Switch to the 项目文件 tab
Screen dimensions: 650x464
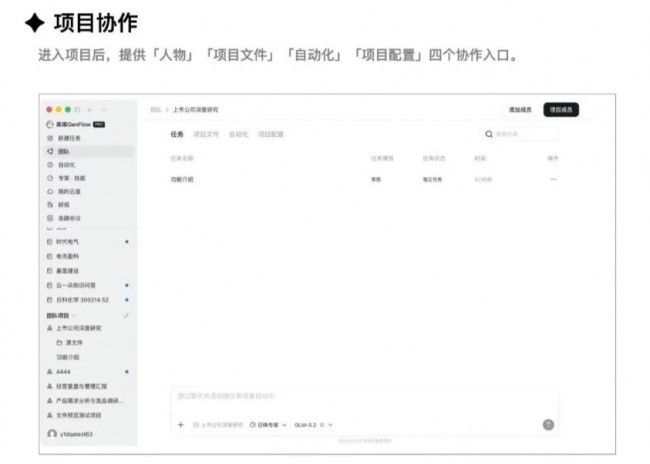(206, 134)
